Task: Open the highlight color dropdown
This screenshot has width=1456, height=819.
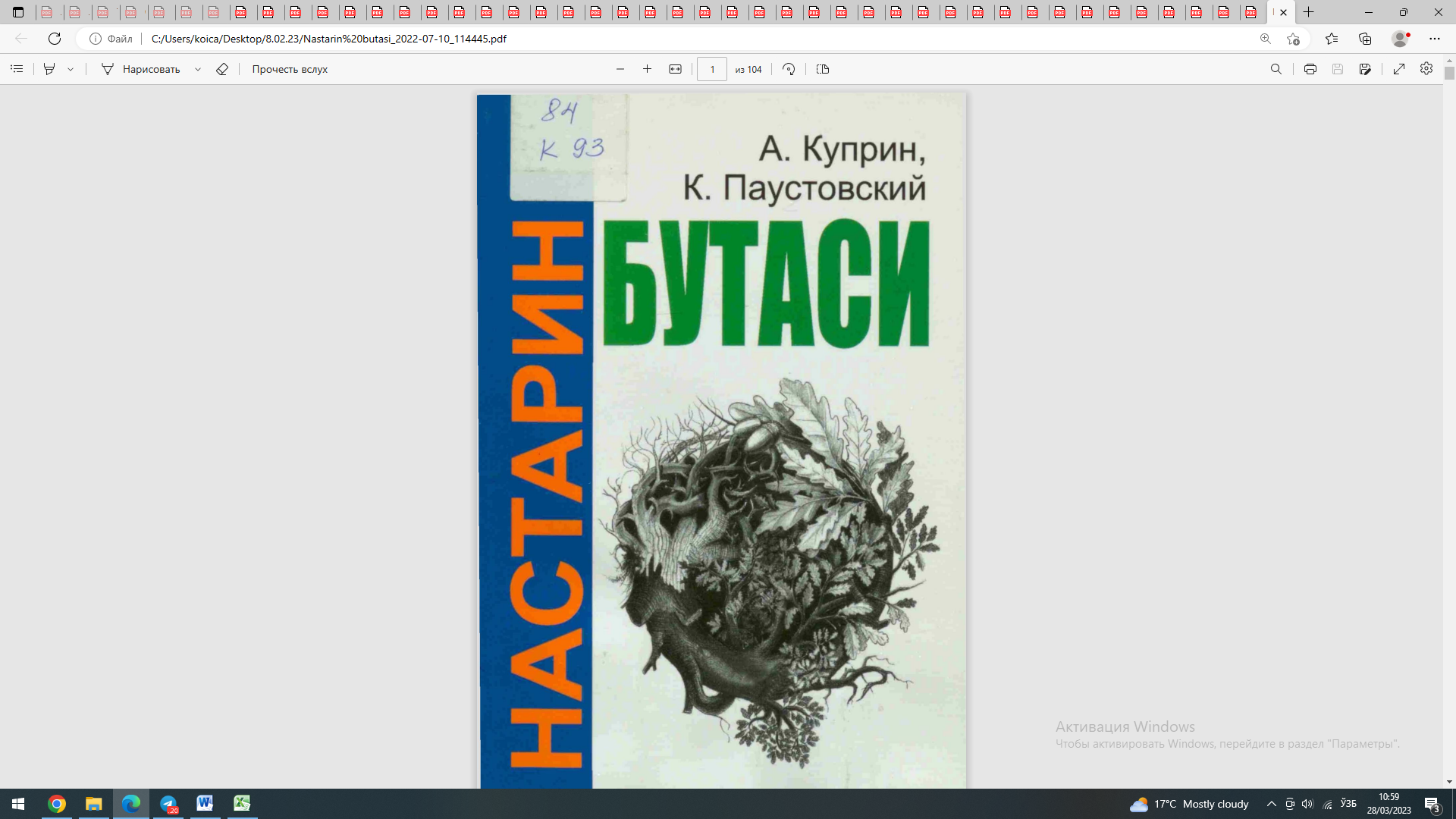Action: pos(71,69)
